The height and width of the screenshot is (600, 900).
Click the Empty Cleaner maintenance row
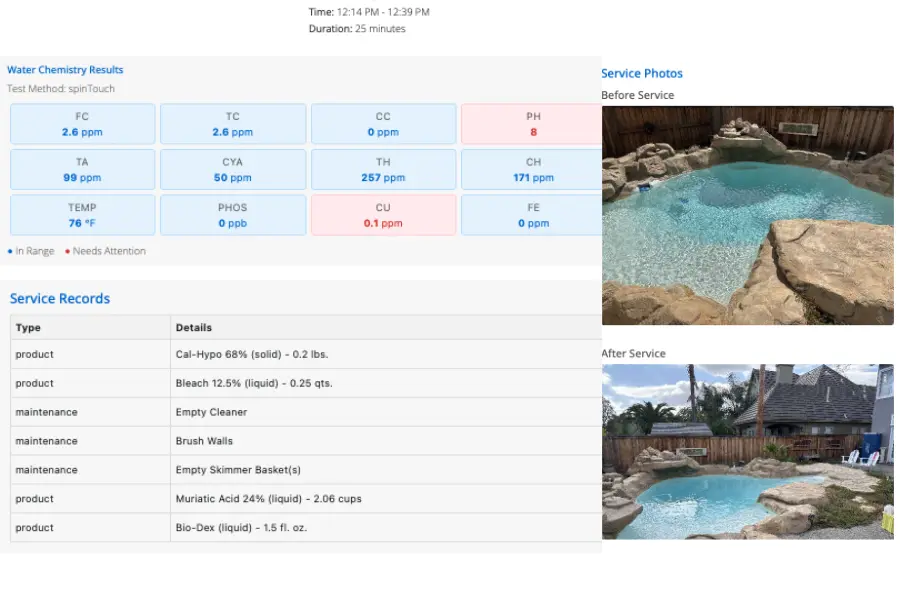306,412
